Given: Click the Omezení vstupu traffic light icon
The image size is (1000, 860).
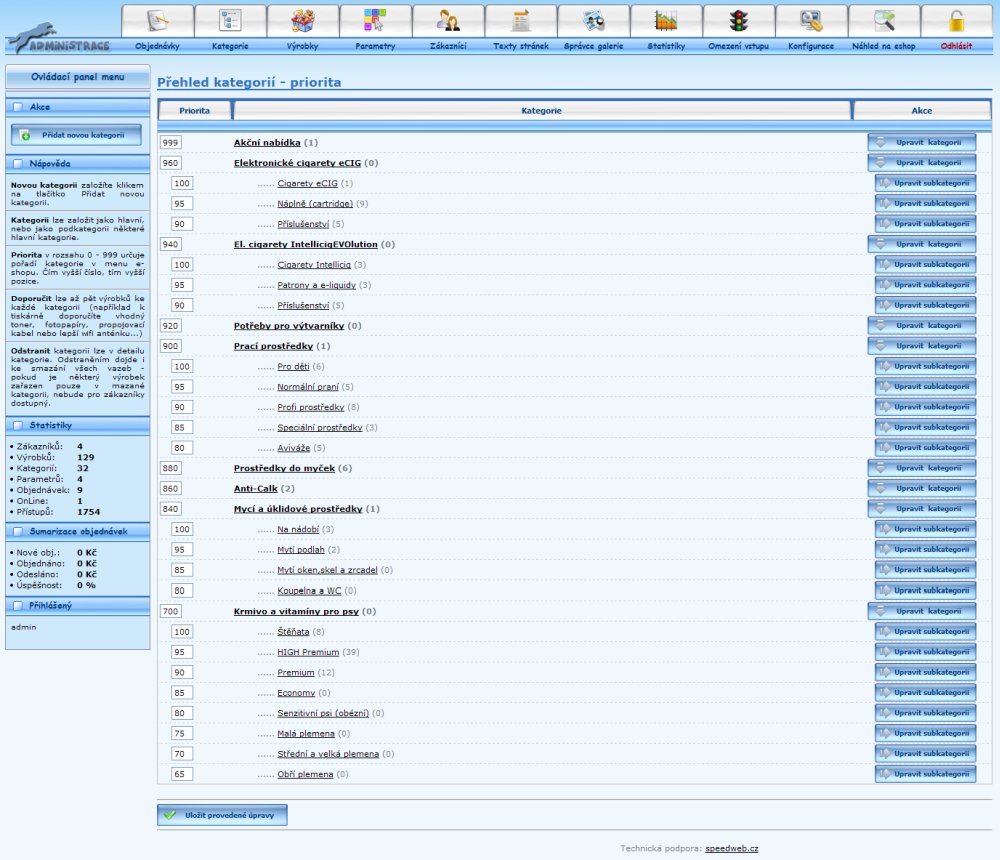Looking at the screenshot, I should (739, 21).
